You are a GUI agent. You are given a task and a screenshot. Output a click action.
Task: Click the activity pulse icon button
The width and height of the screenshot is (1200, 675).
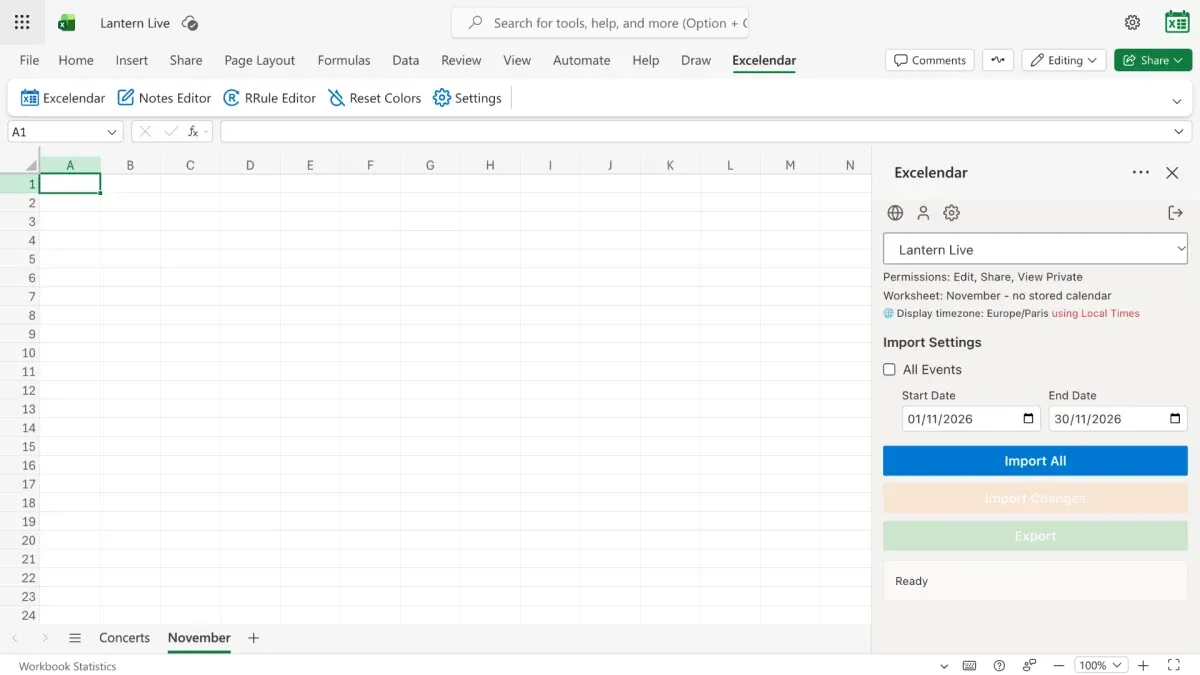coord(997,60)
